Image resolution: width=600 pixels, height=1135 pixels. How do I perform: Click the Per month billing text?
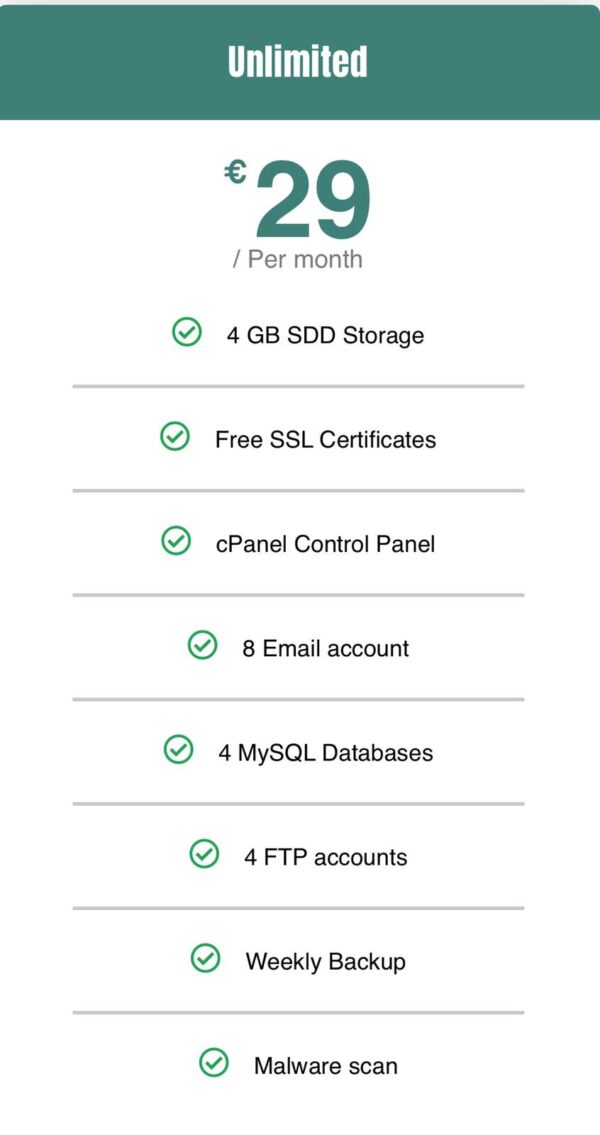297,259
